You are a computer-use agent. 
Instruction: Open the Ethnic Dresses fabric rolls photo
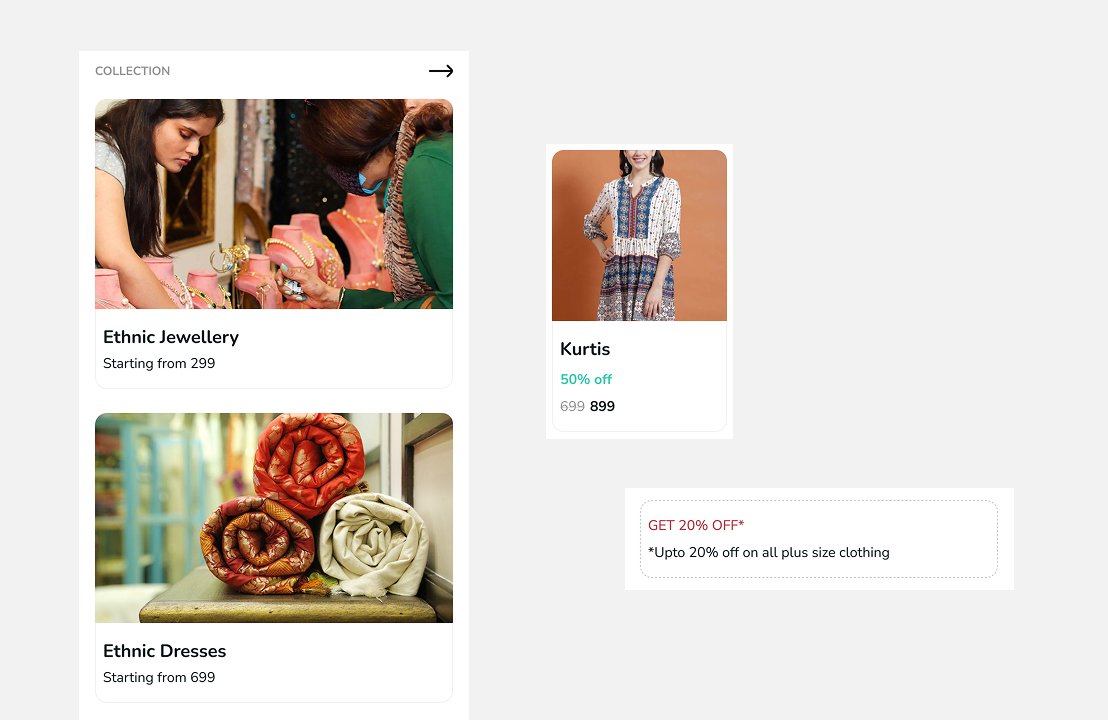274,518
